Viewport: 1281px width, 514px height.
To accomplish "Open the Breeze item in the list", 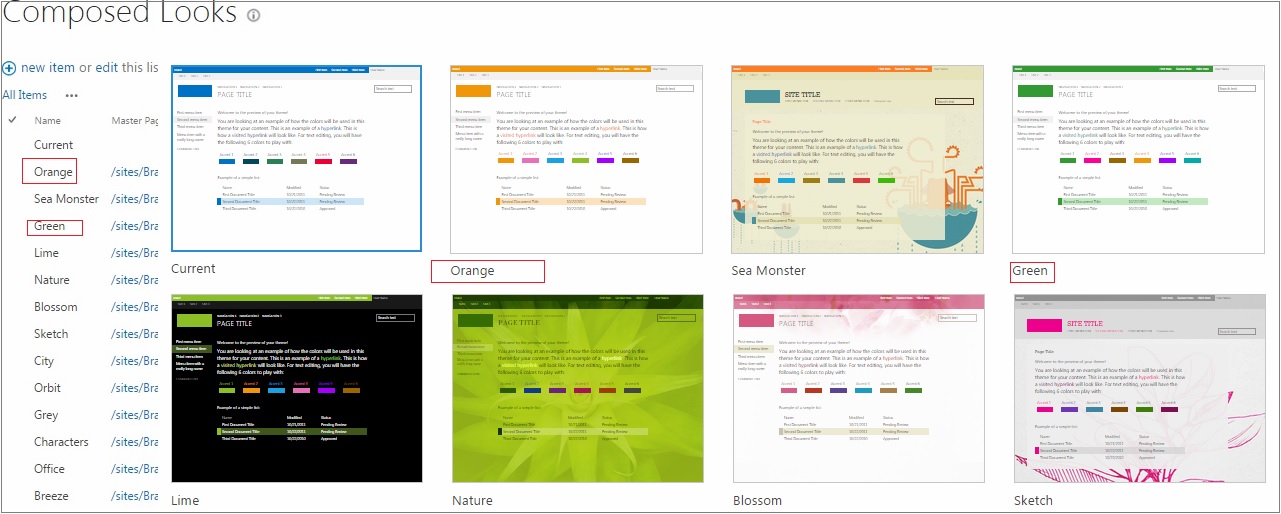I will point(51,496).
